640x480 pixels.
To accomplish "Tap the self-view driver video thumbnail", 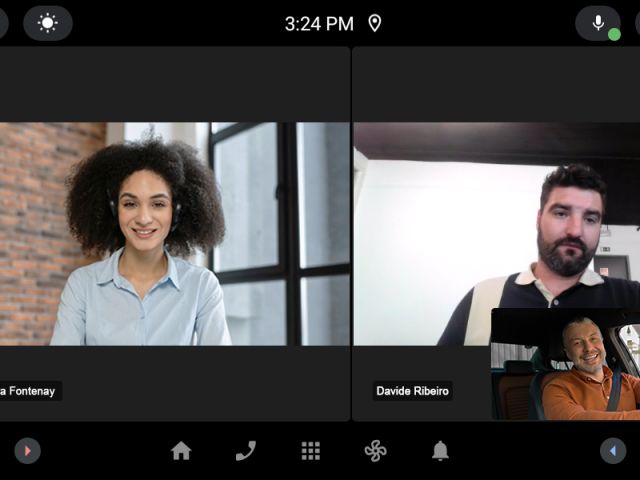I will coord(566,364).
